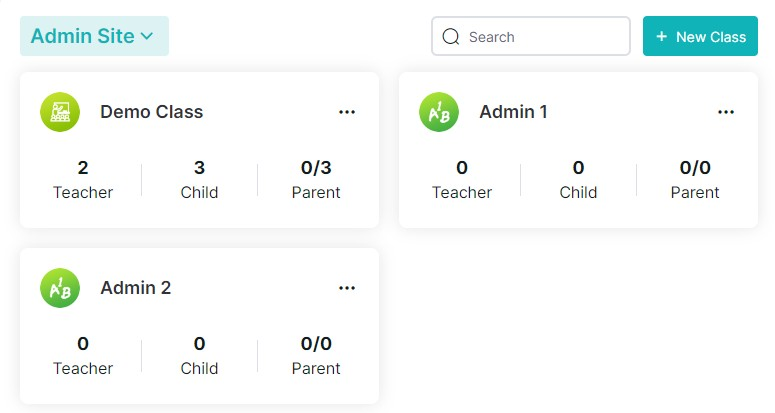Open the Demo Class title

pyautogui.click(x=152, y=112)
